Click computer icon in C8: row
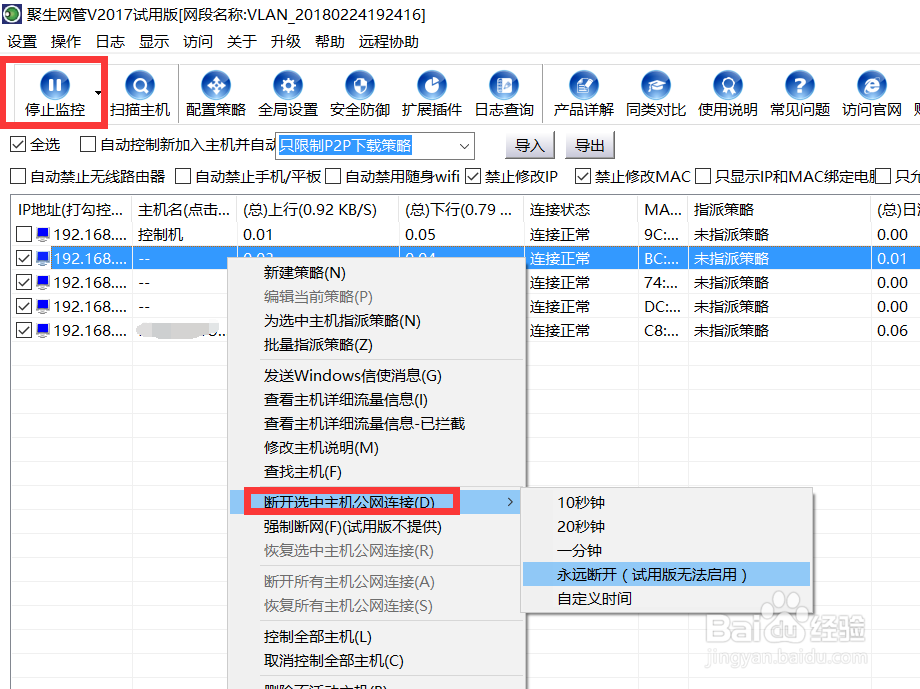 (x=43, y=331)
